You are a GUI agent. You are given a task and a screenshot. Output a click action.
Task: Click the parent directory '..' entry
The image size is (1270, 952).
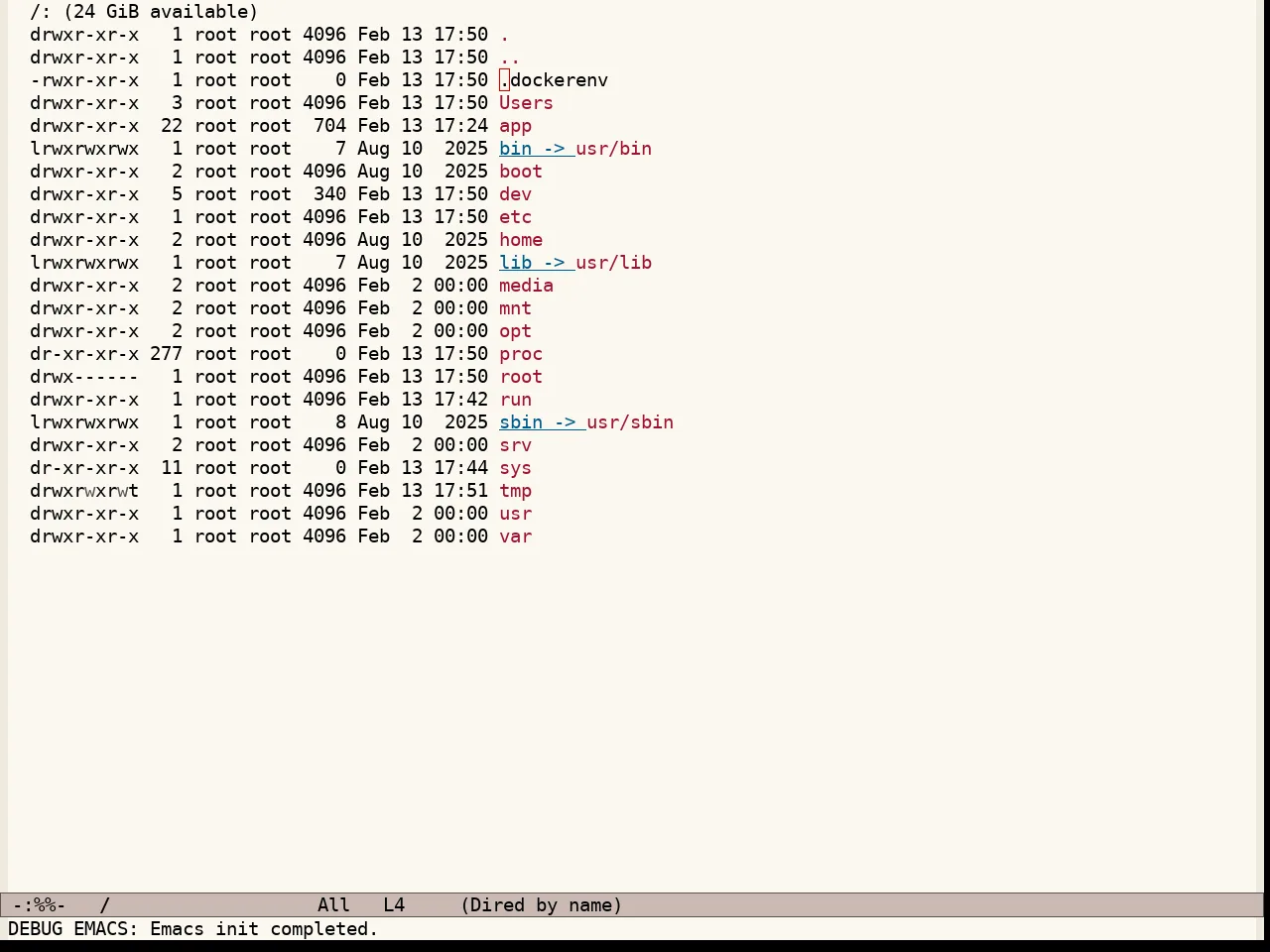click(510, 58)
